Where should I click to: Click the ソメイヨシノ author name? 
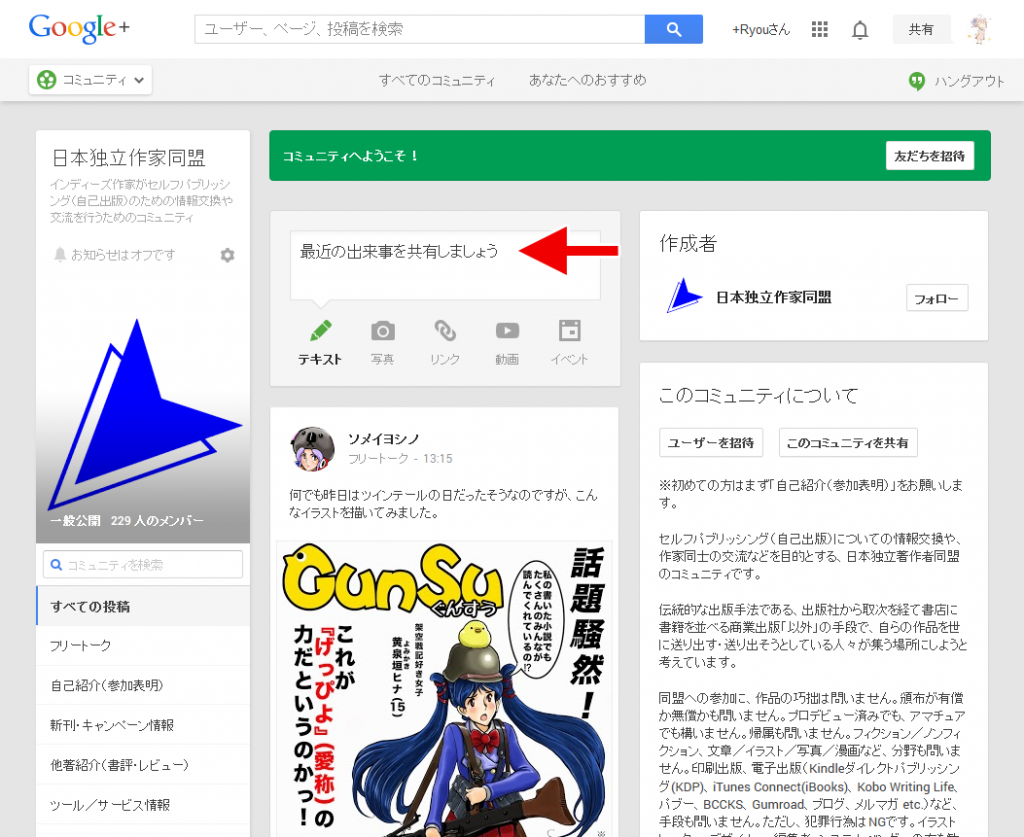(383, 439)
